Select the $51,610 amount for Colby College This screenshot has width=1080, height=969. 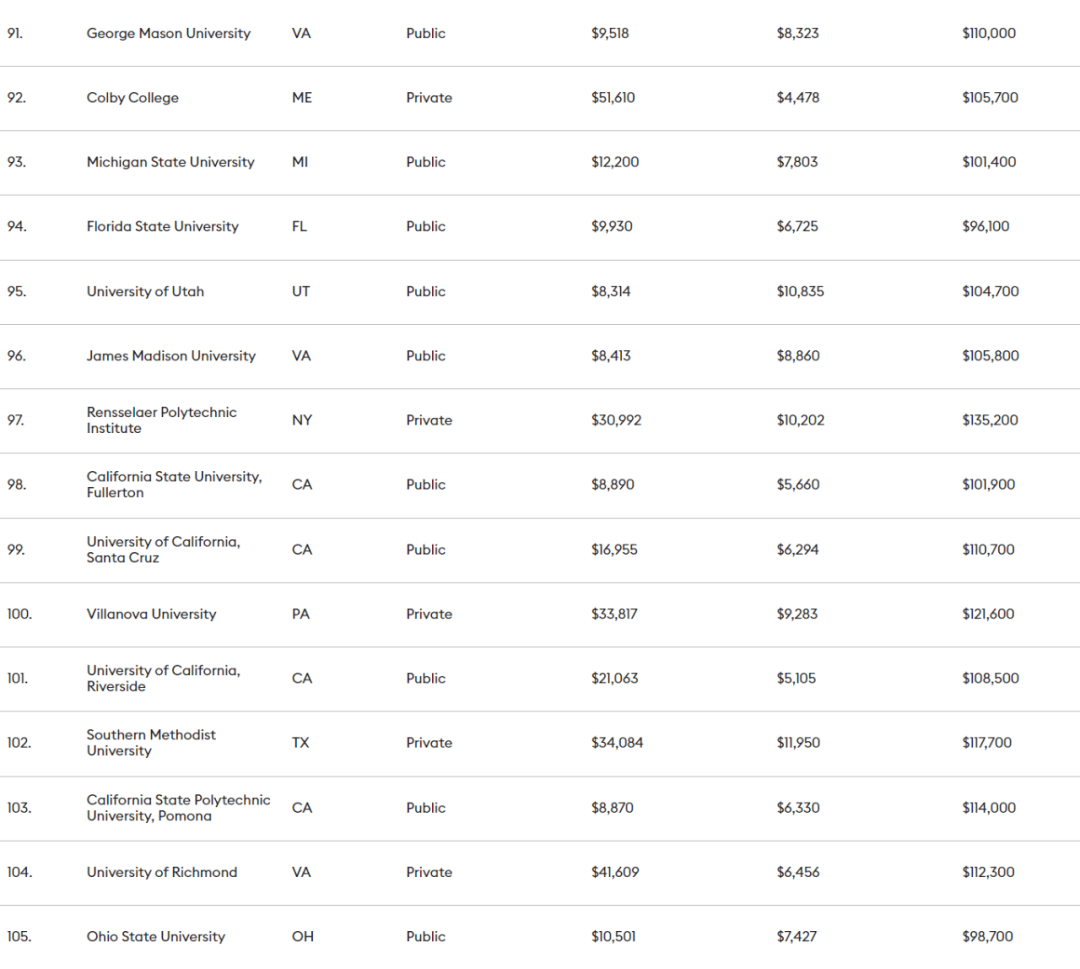pyautogui.click(x=613, y=98)
